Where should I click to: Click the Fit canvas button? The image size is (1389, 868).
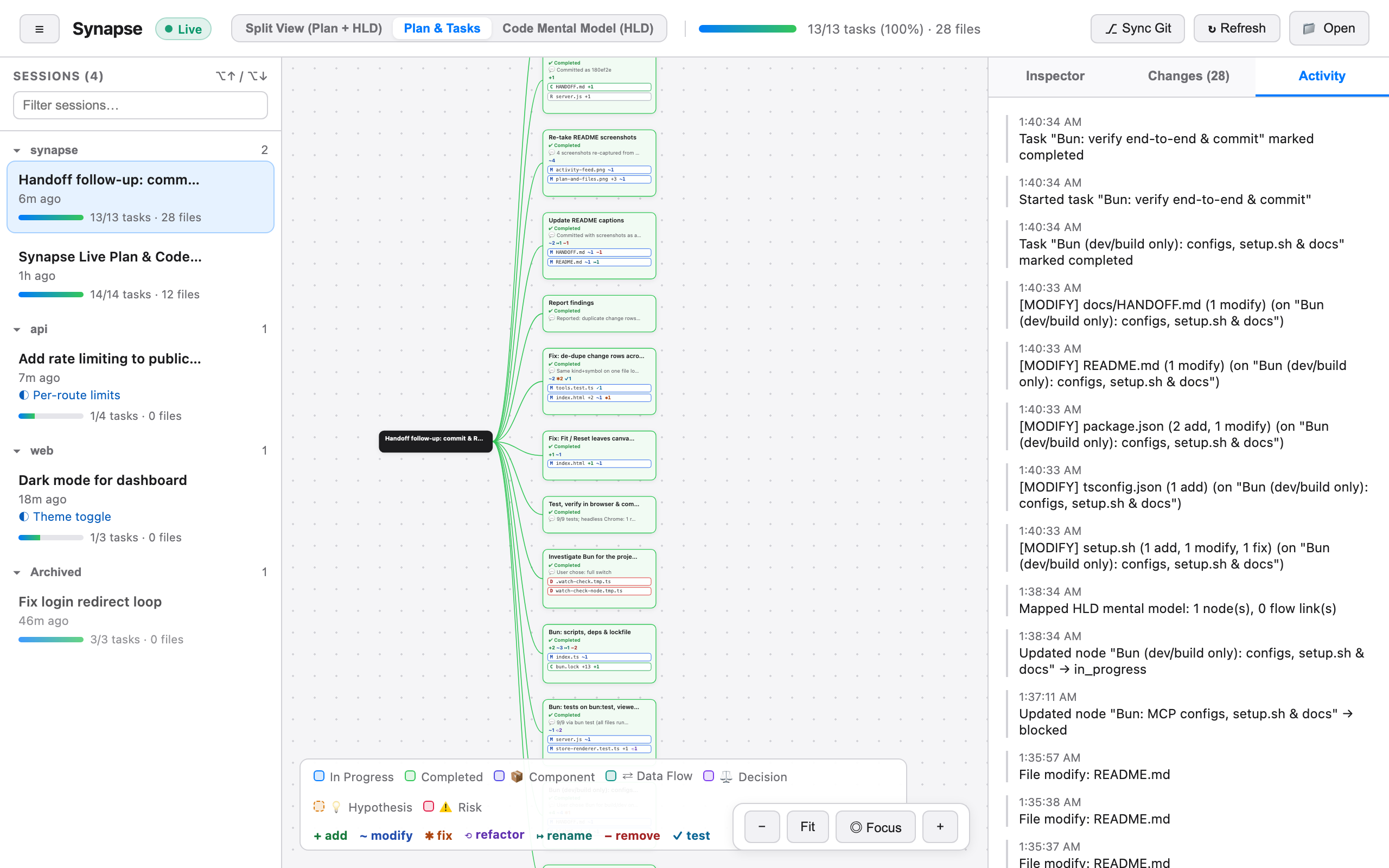click(807, 827)
